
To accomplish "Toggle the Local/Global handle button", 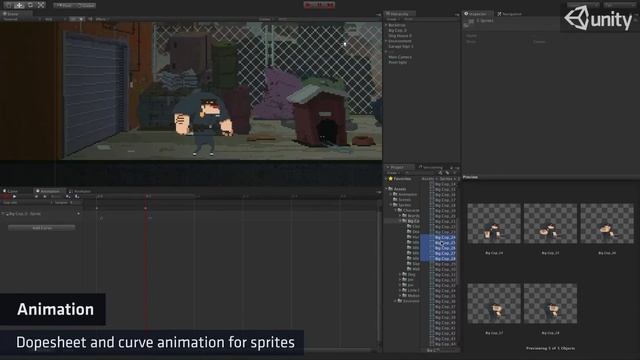I will tap(85, 5).
